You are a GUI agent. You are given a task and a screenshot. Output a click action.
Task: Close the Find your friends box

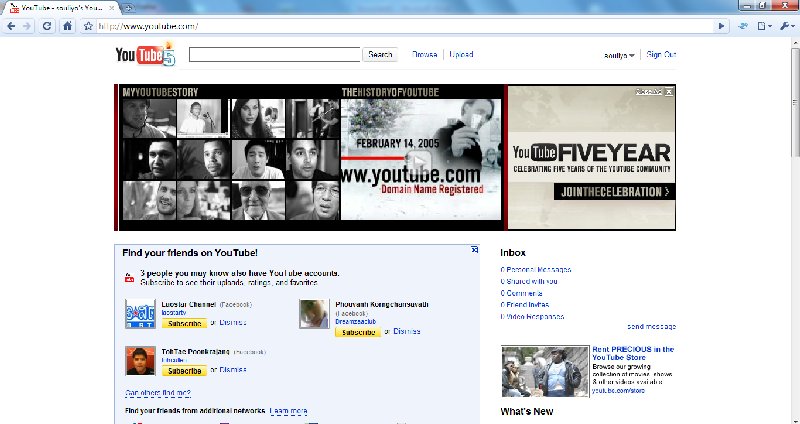(475, 251)
